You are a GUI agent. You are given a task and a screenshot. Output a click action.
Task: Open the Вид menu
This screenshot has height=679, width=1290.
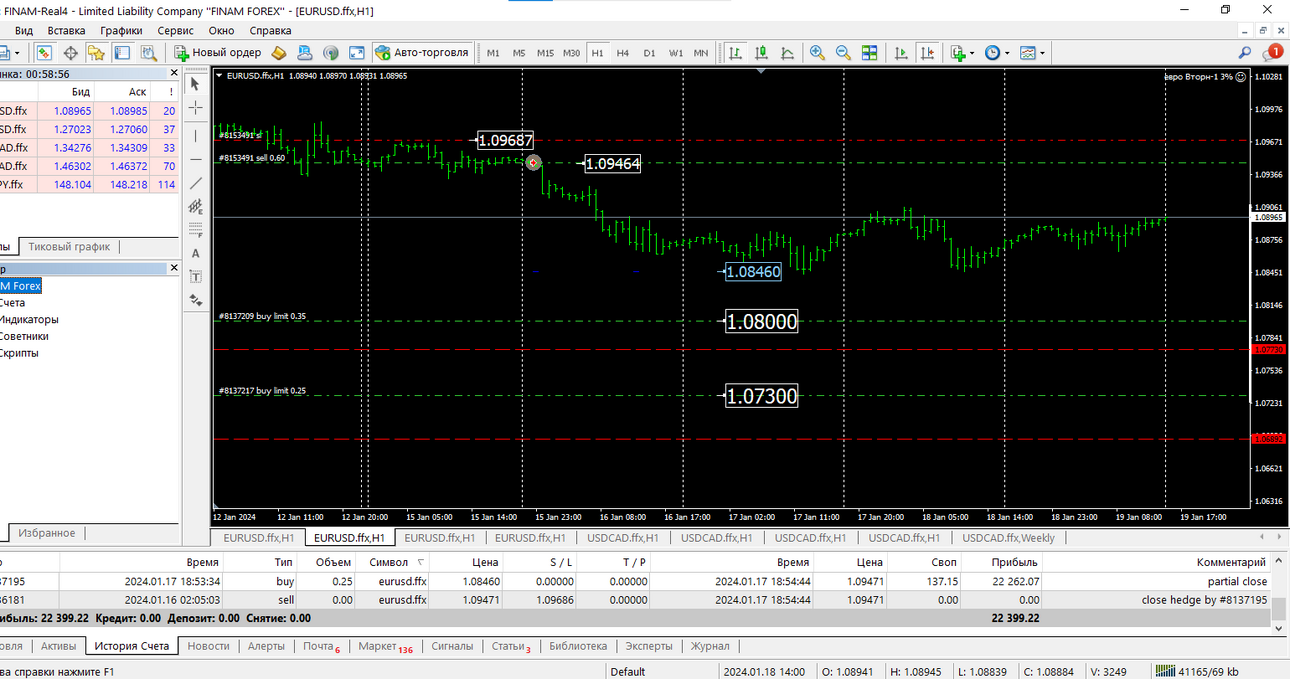pyautogui.click(x=24, y=31)
